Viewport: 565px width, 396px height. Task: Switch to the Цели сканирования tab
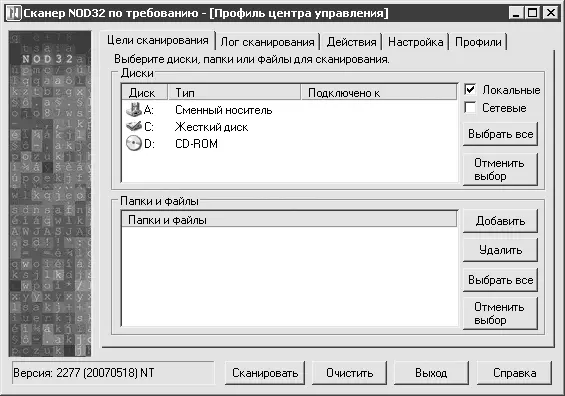[157, 40]
